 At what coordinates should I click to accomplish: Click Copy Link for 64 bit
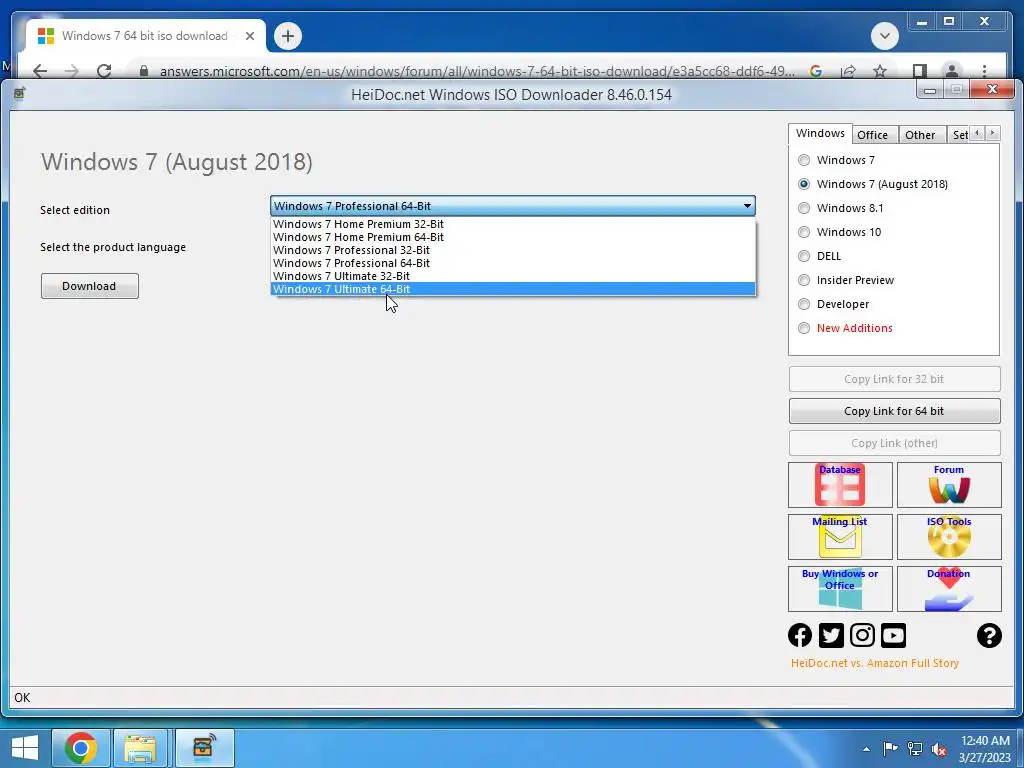[x=894, y=411]
